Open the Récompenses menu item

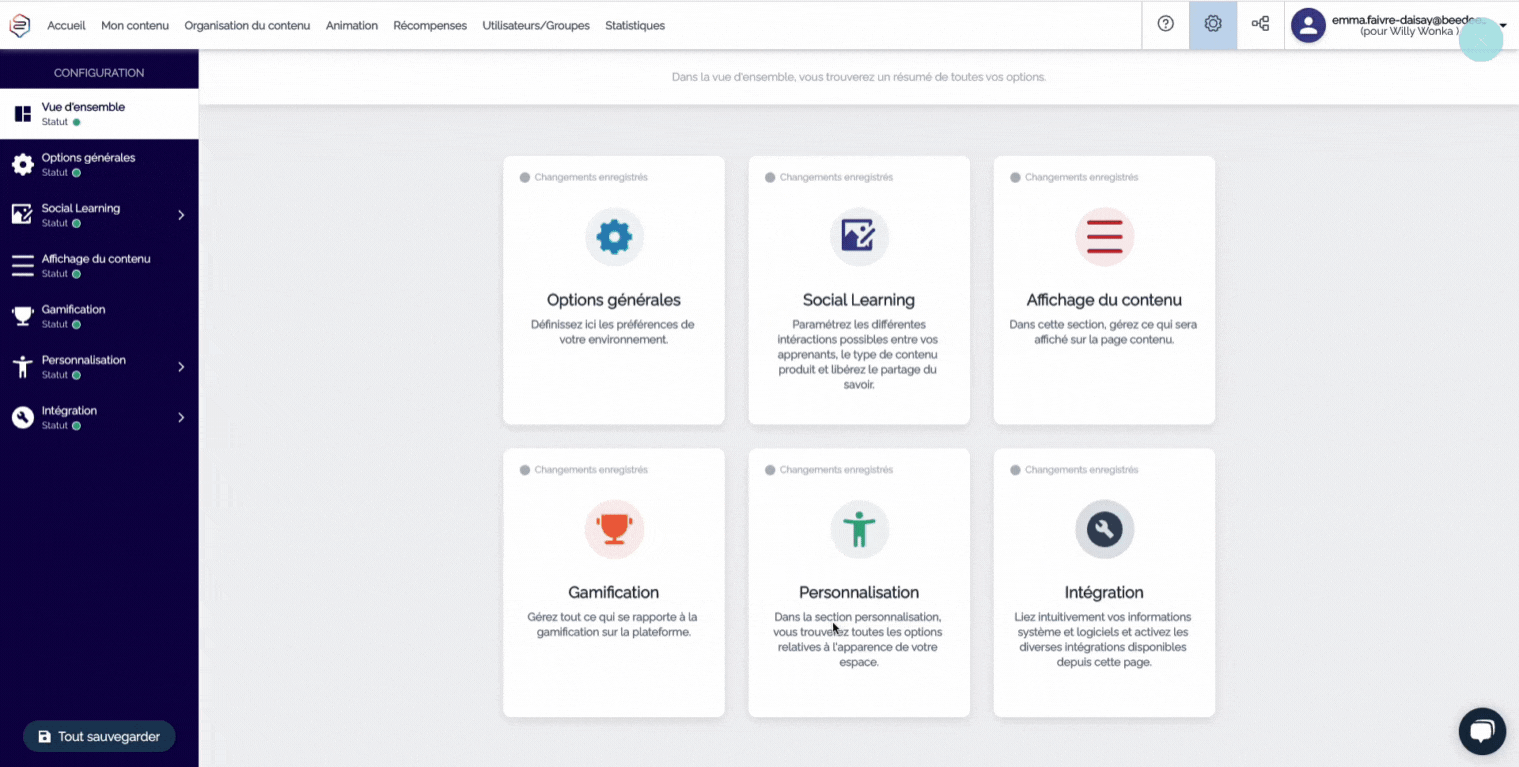[x=430, y=25]
